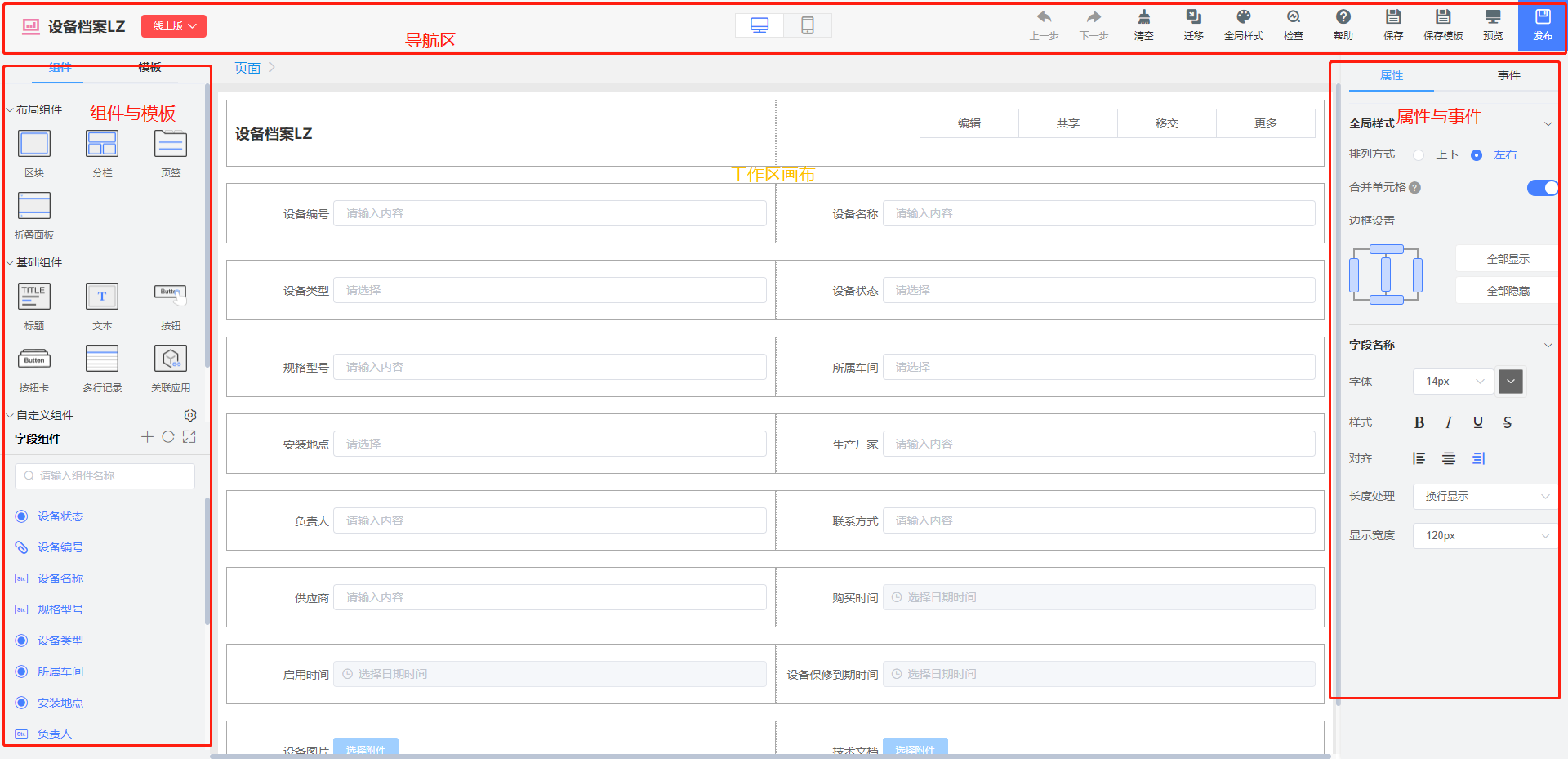Open the font color swatch picker
The height and width of the screenshot is (759, 1568).
pyautogui.click(x=1511, y=382)
